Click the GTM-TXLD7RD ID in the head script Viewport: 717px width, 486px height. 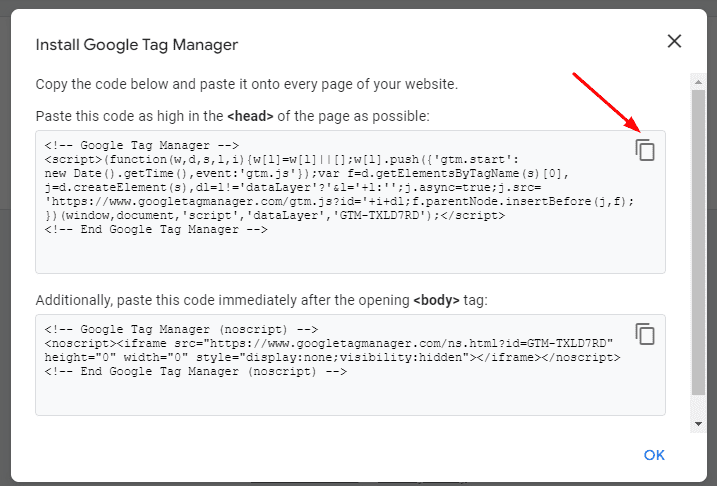(x=379, y=215)
